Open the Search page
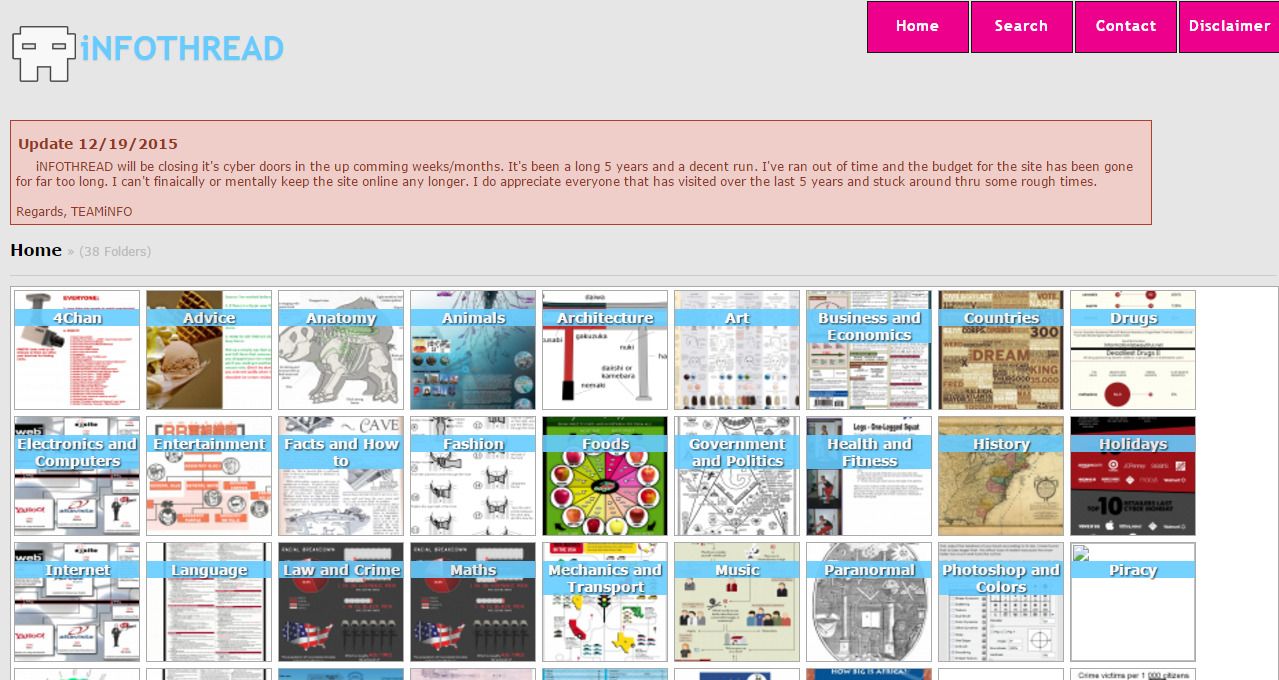This screenshot has height=680, width=1279. (1021, 26)
